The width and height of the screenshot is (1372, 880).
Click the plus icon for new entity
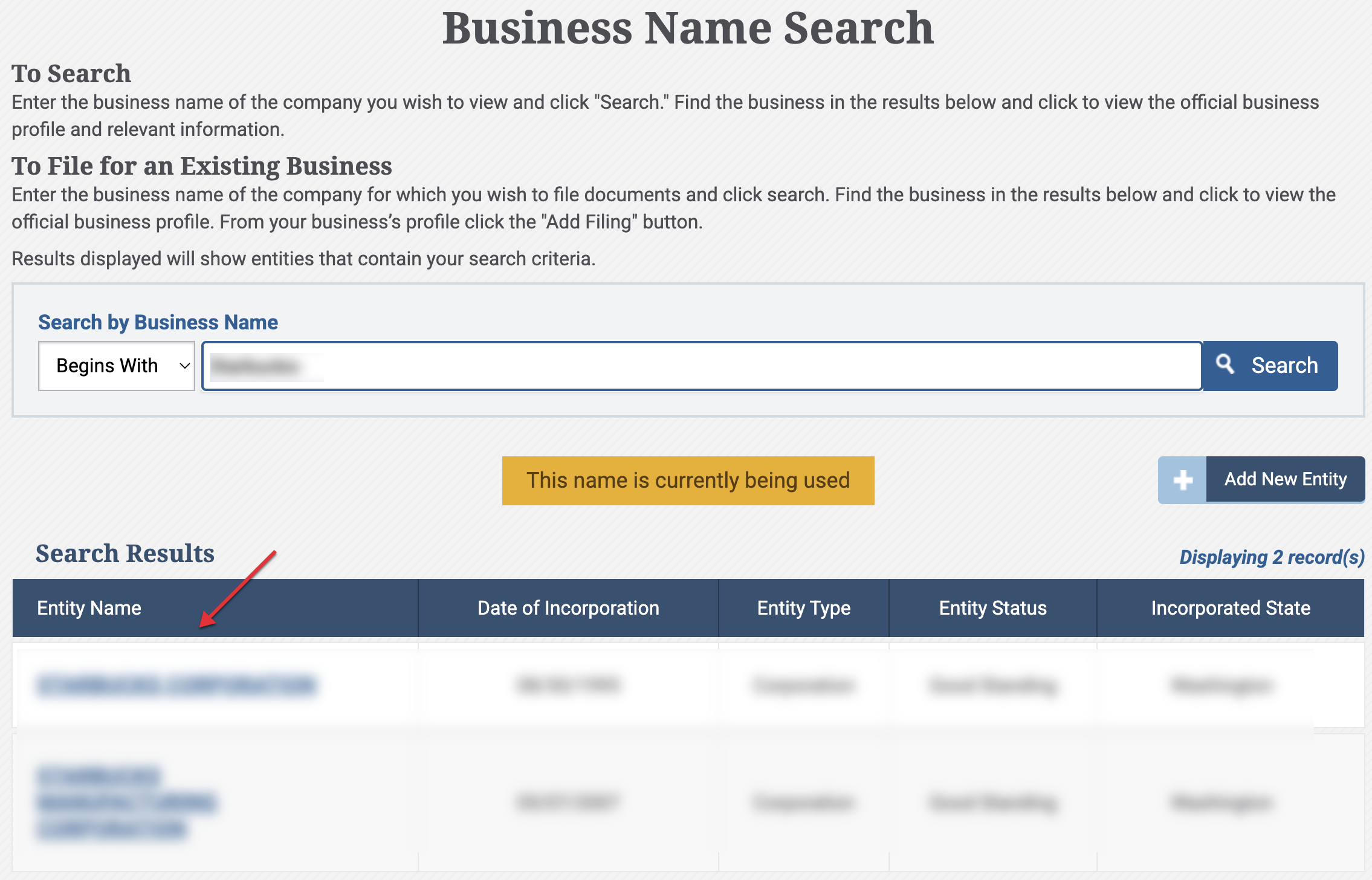(x=1182, y=480)
